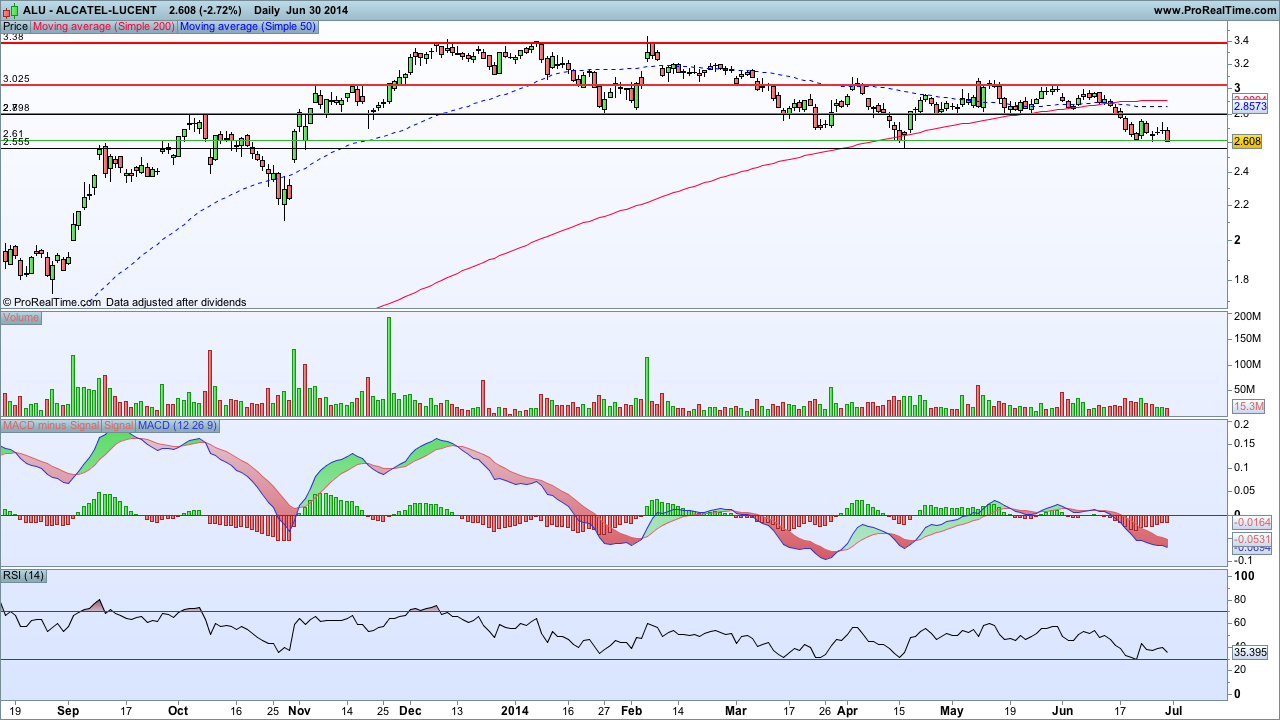Select the Moving average (Simple 50) label
The image size is (1280, 720).
point(249,27)
